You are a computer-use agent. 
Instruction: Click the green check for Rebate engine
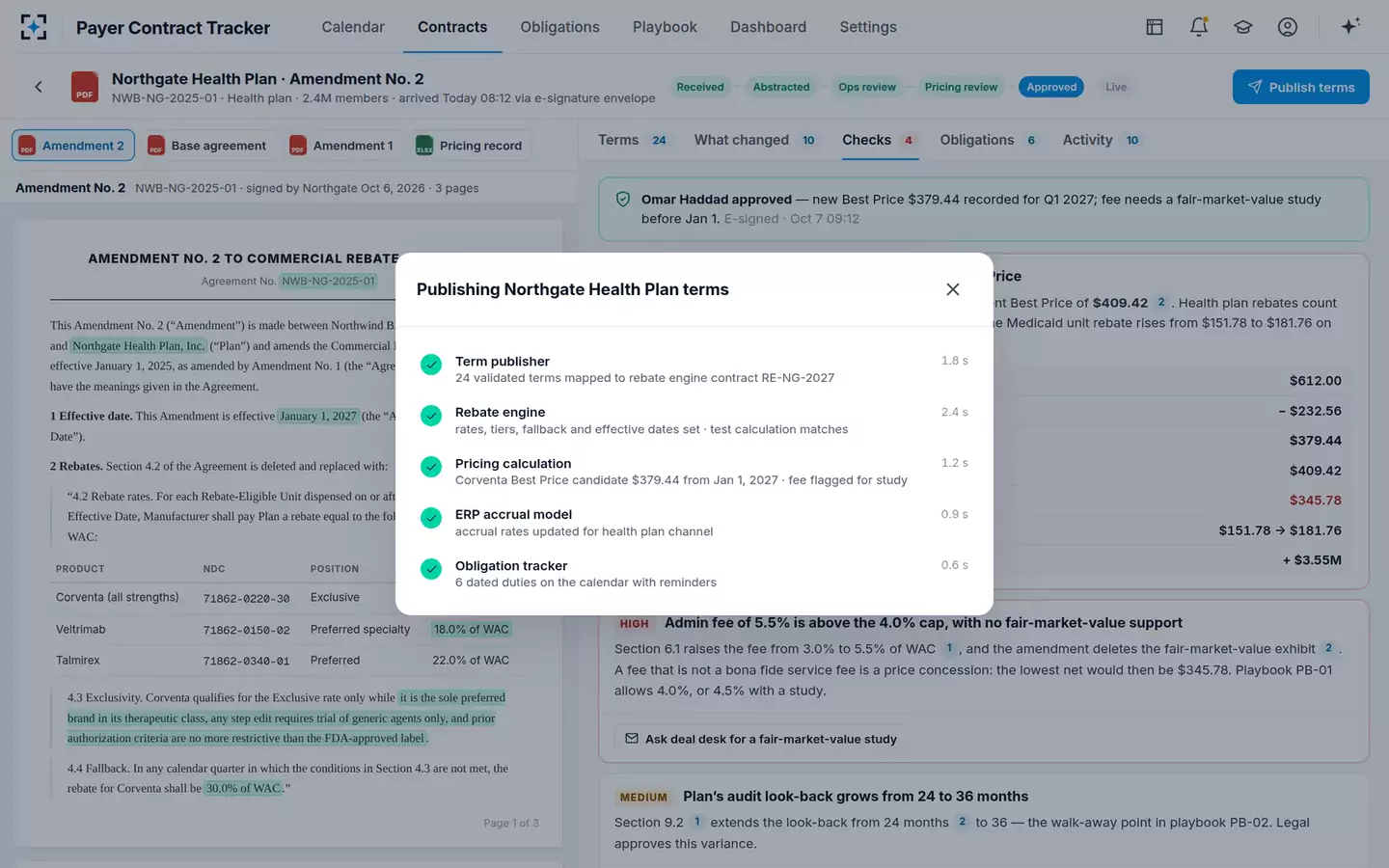click(x=431, y=416)
